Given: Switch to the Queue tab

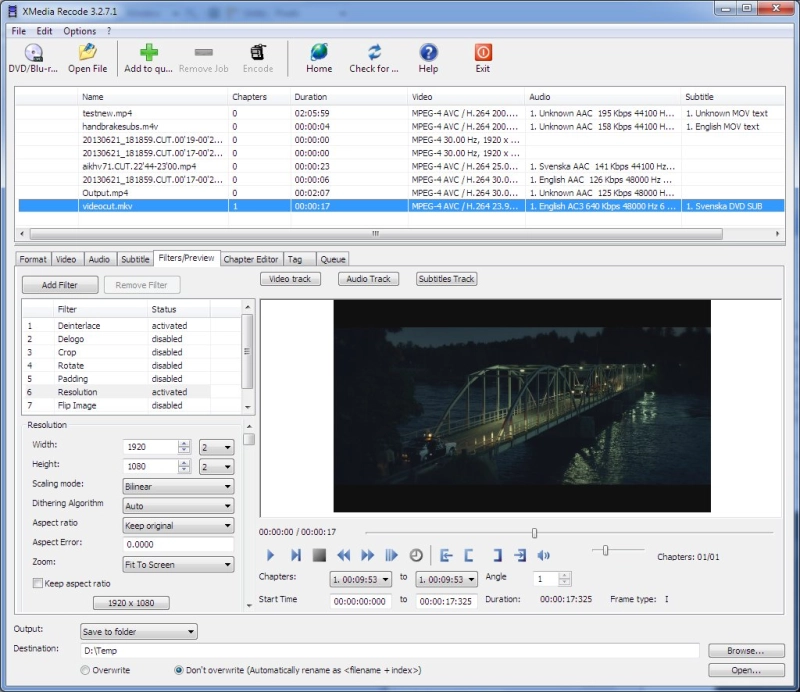Looking at the screenshot, I should 333,259.
